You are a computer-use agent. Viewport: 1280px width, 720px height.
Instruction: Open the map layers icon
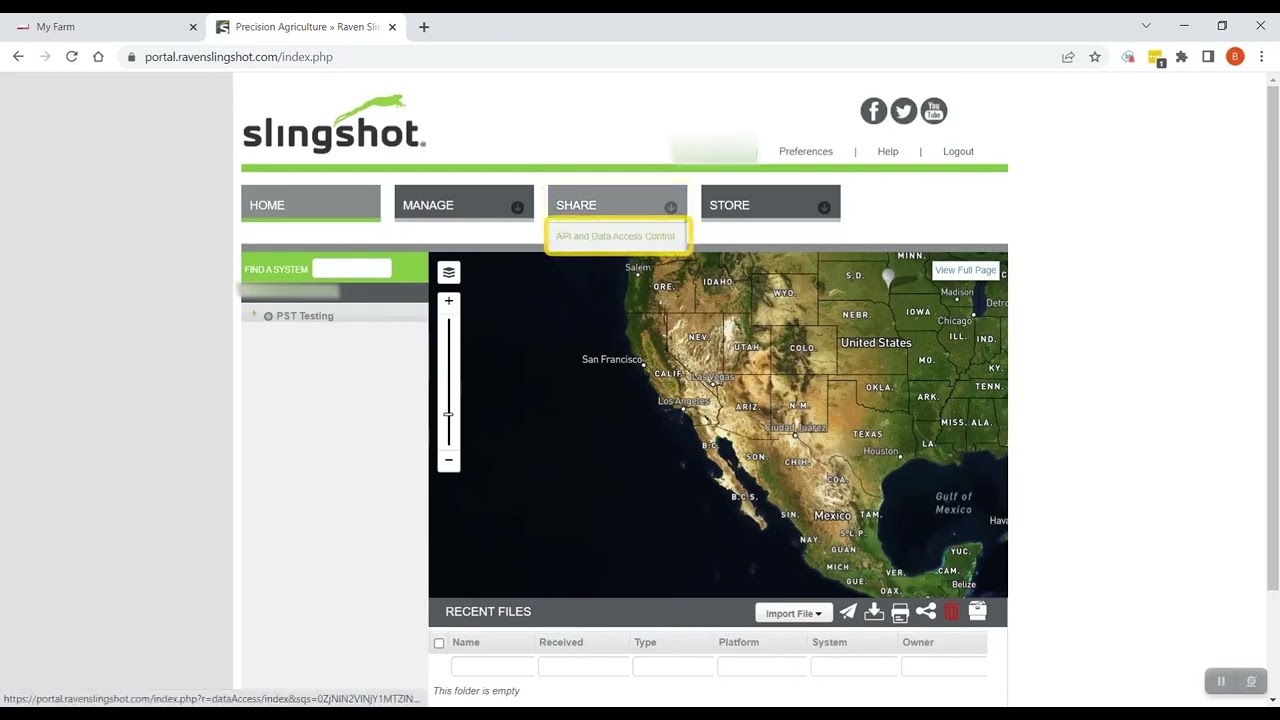coord(449,272)
